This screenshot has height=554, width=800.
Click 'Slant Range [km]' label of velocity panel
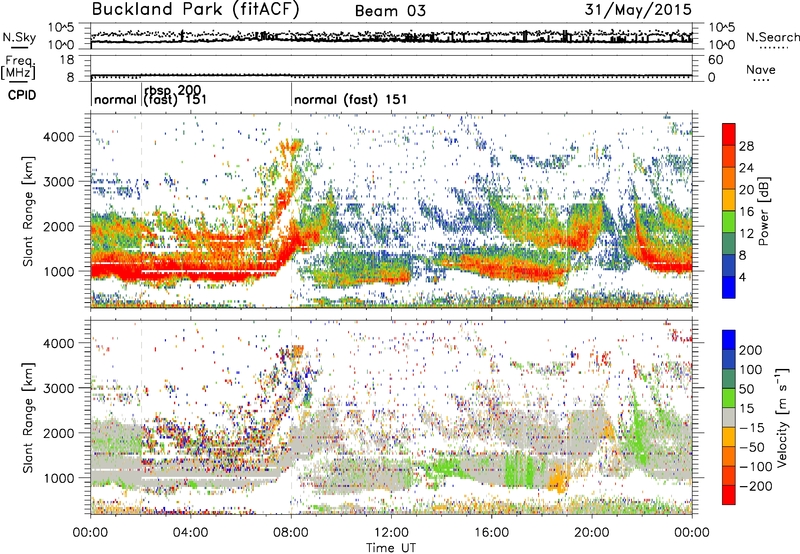tap(29, 417)
